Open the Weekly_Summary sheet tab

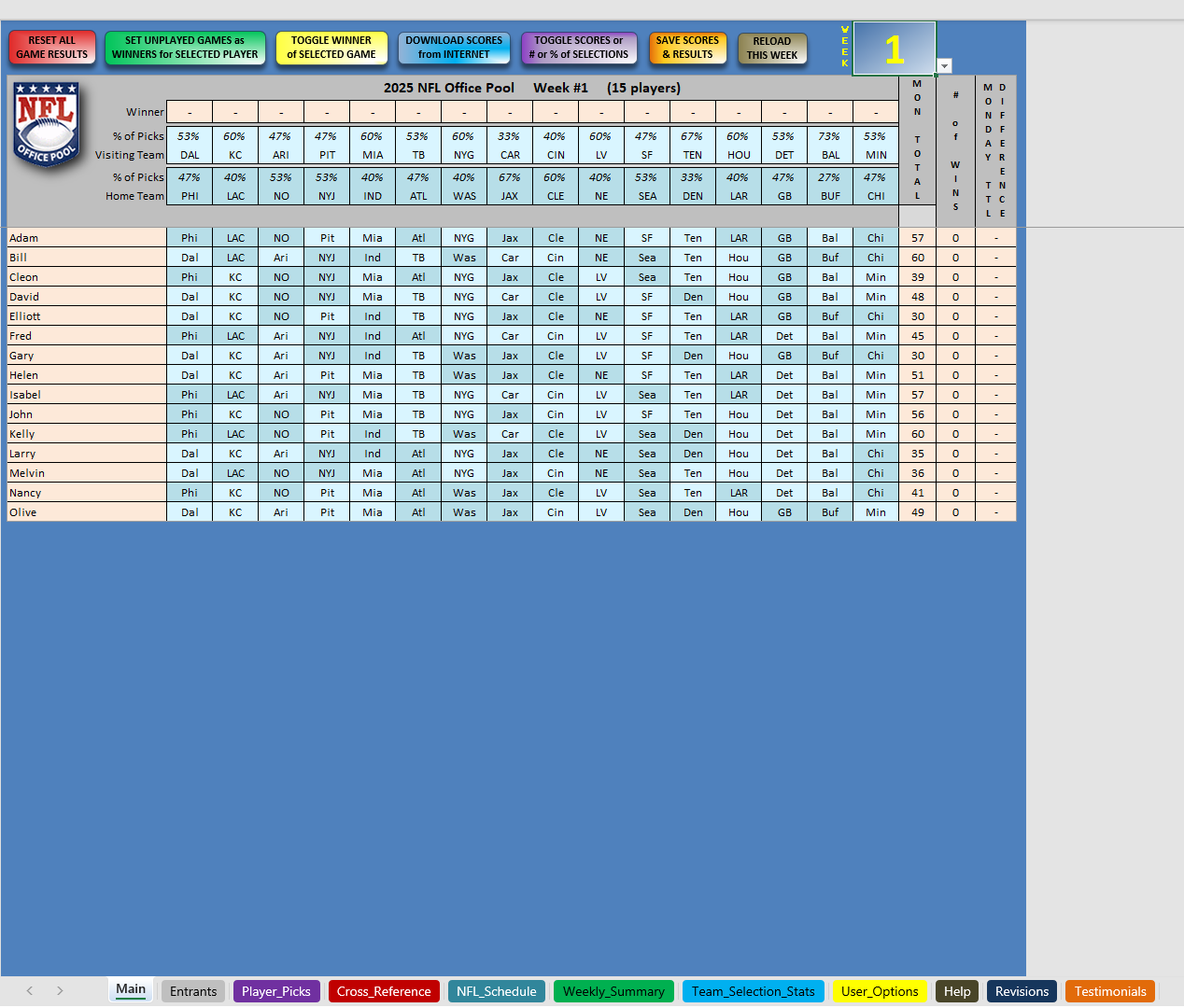point(613,991)
